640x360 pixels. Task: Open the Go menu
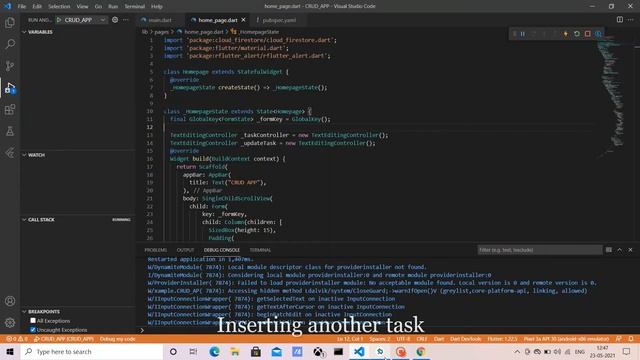point(98,6)
